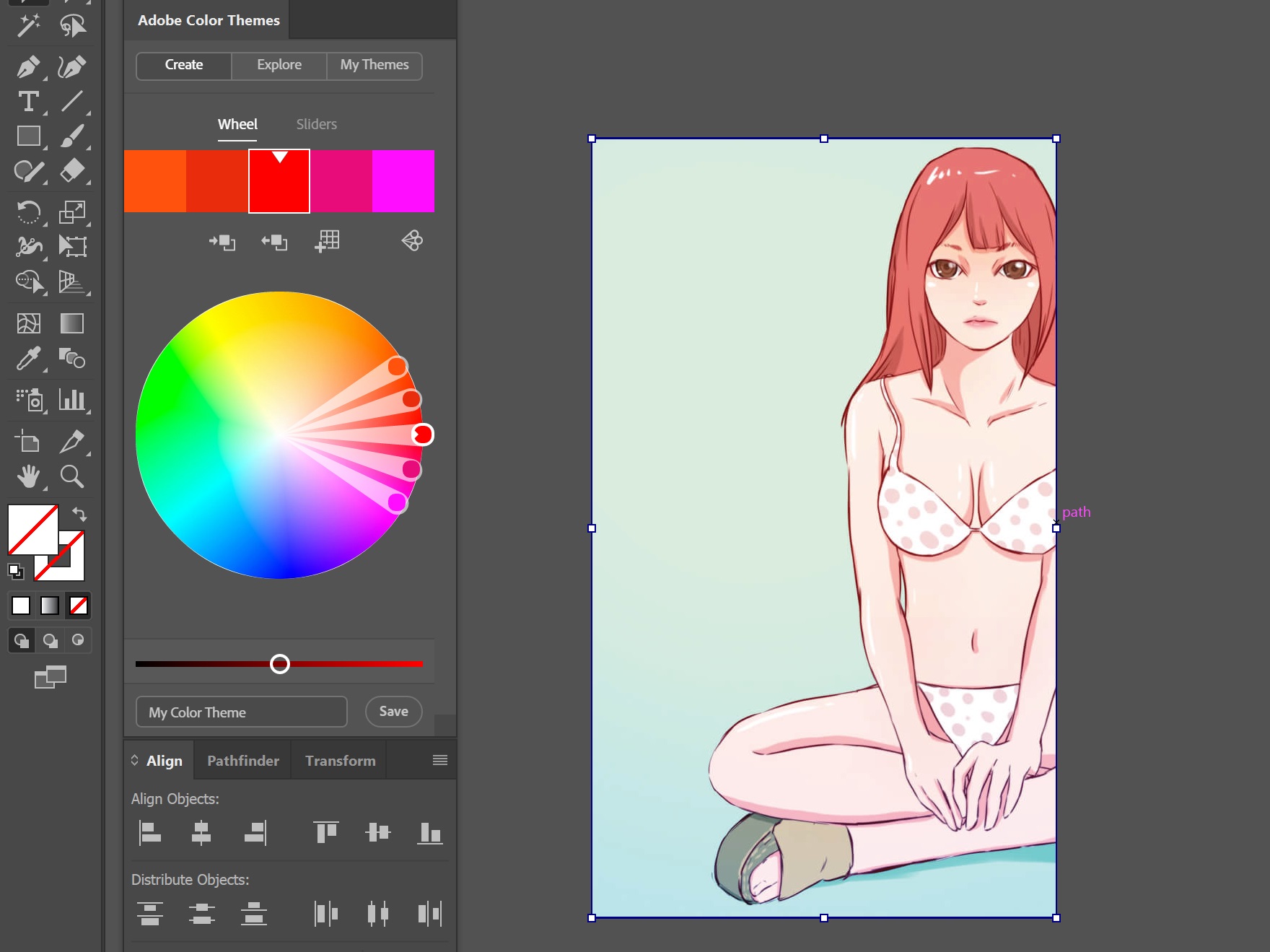Select the Free Transform tool
This screenshot has height=952, width=1270.
[x=72, y=247]
